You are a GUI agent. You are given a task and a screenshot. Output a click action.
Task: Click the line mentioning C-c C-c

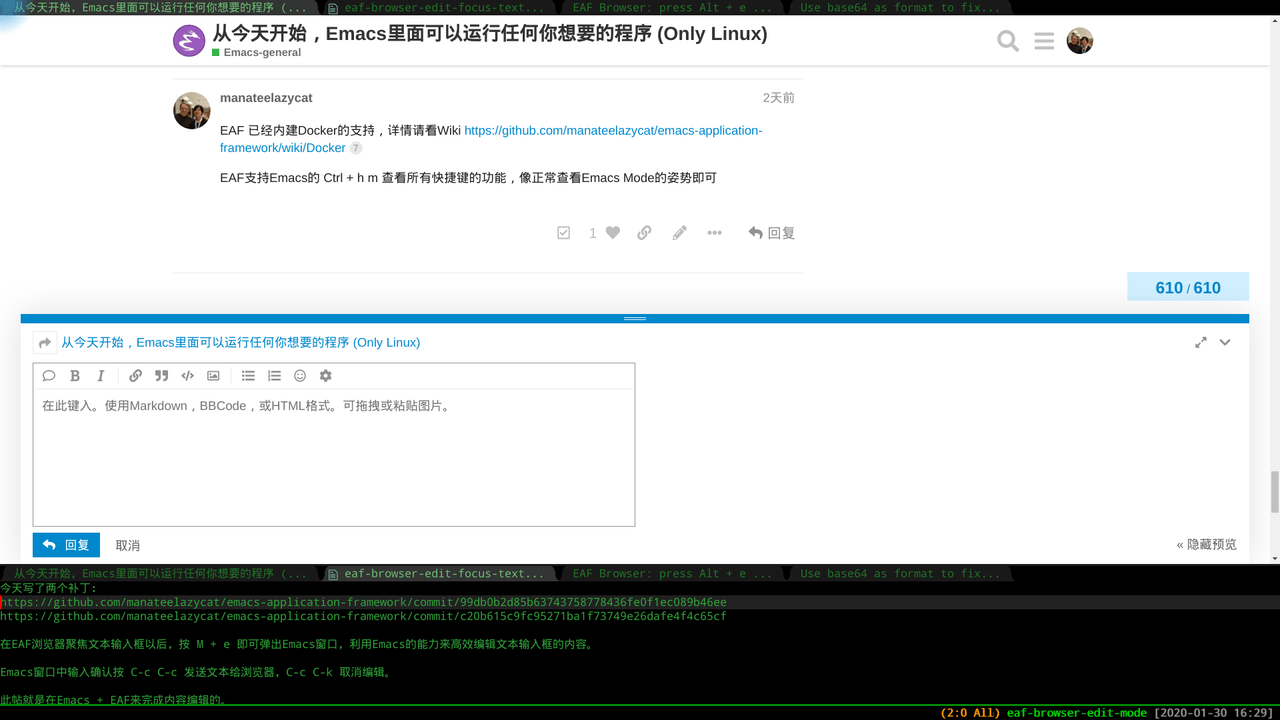tap(196, 672)
